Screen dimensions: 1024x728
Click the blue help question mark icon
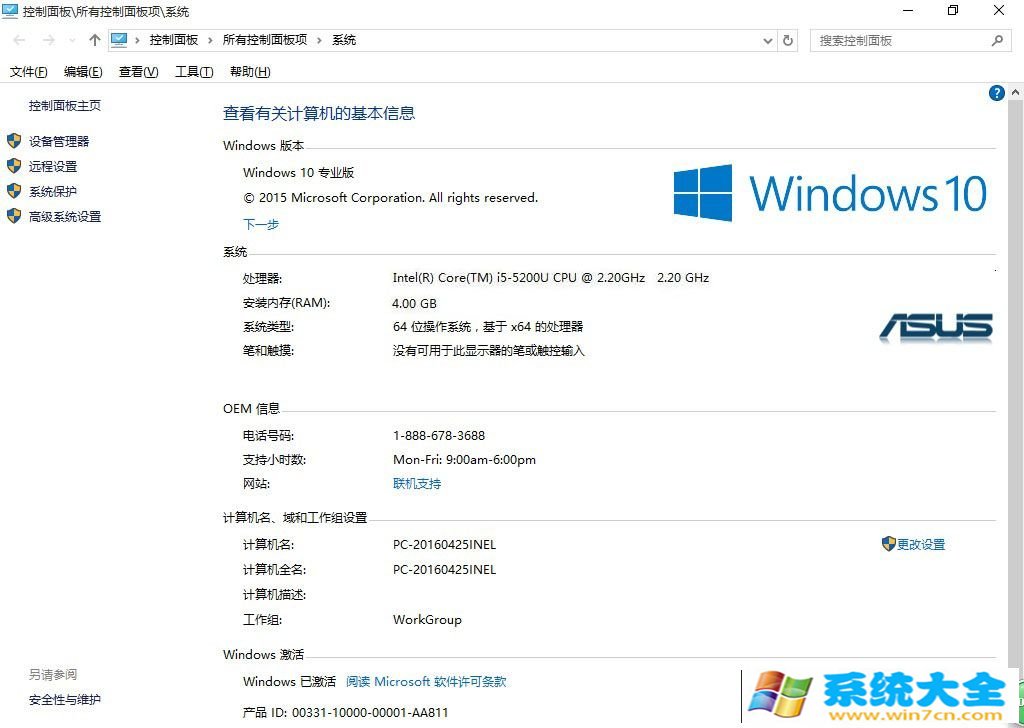(x=996, y=93)
